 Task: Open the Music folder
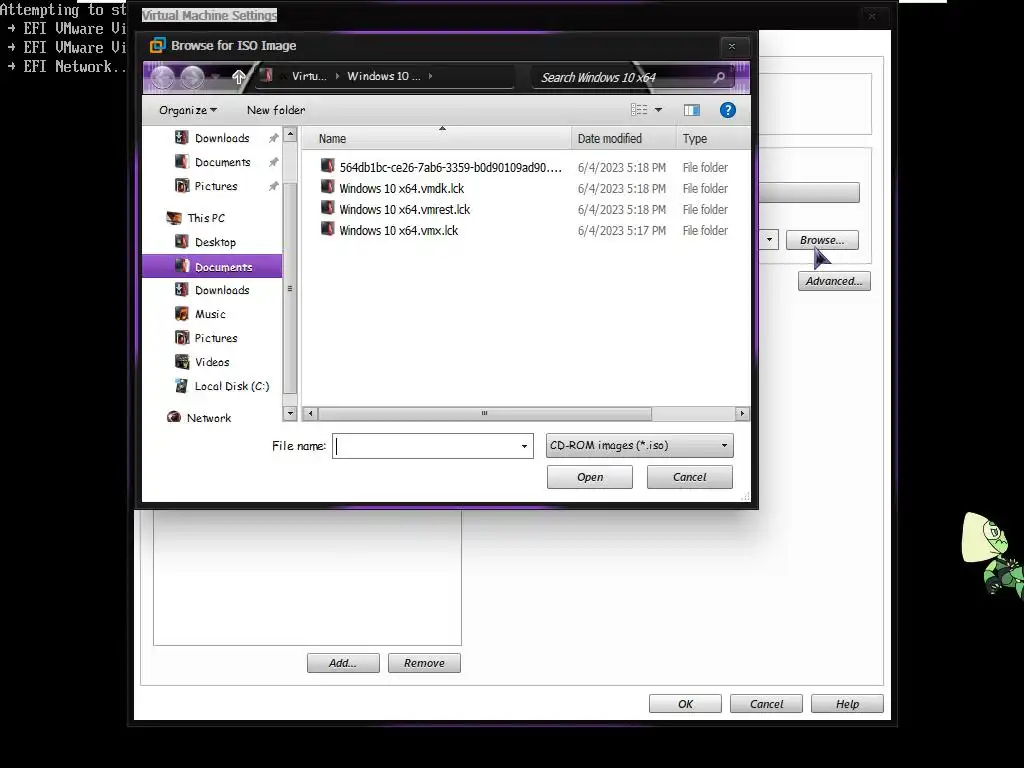pos(210,314)
